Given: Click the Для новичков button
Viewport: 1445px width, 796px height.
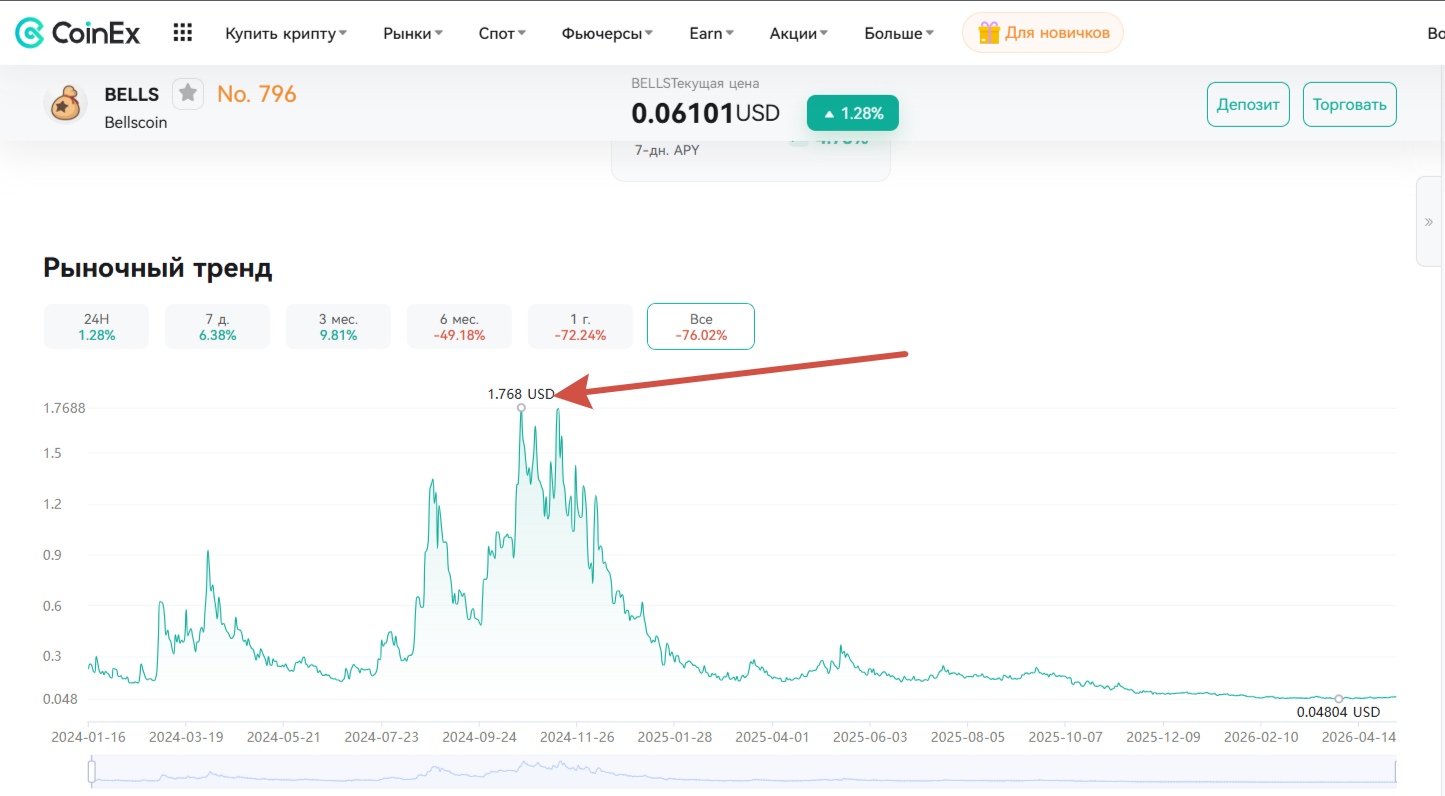Looking at the screenshot, I should pos(1043,33).
